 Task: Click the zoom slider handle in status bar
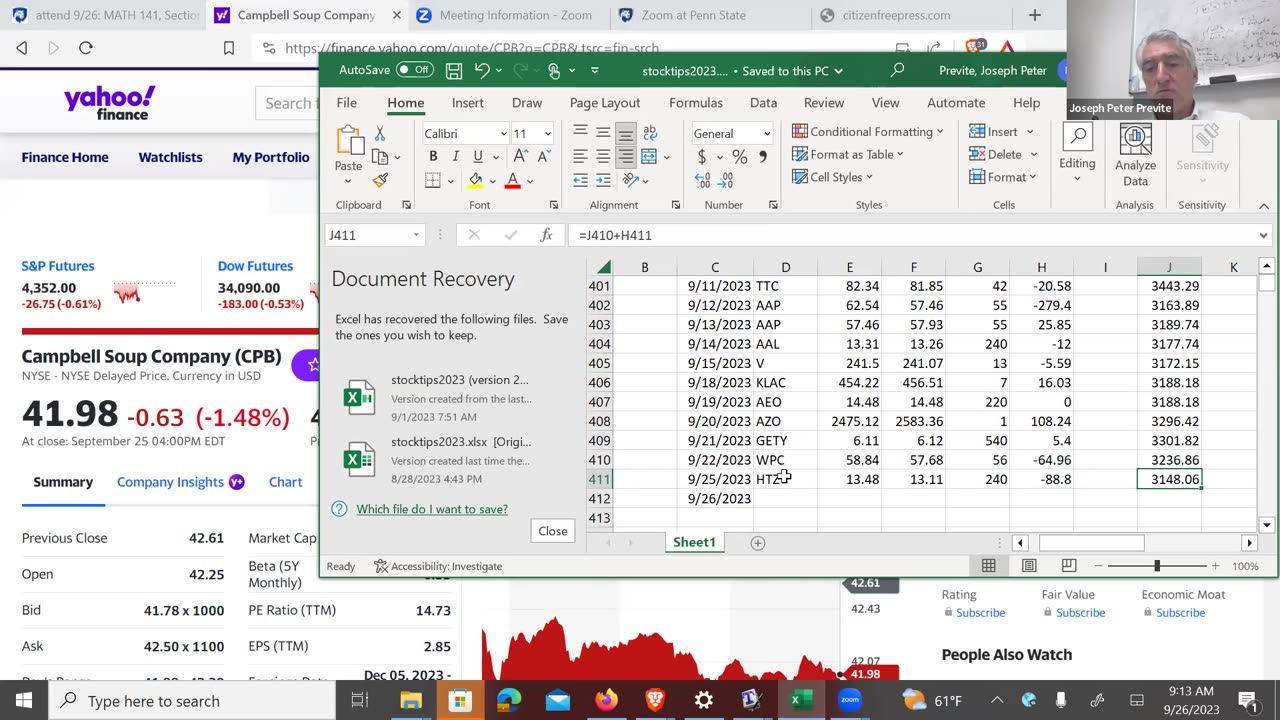coord(1157,566)
